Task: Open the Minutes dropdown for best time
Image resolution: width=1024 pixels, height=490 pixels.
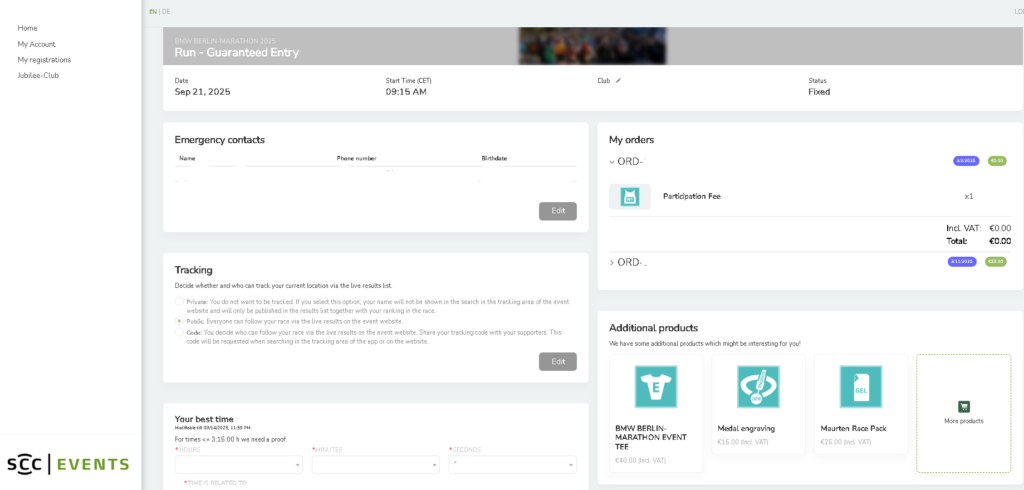Action: (376, 465)
